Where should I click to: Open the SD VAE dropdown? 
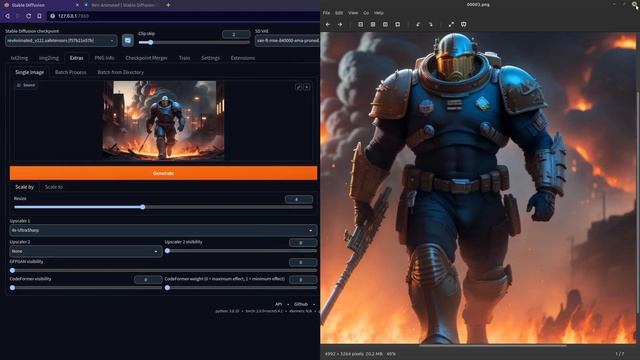pyautogui.click(x=287, y=40)
